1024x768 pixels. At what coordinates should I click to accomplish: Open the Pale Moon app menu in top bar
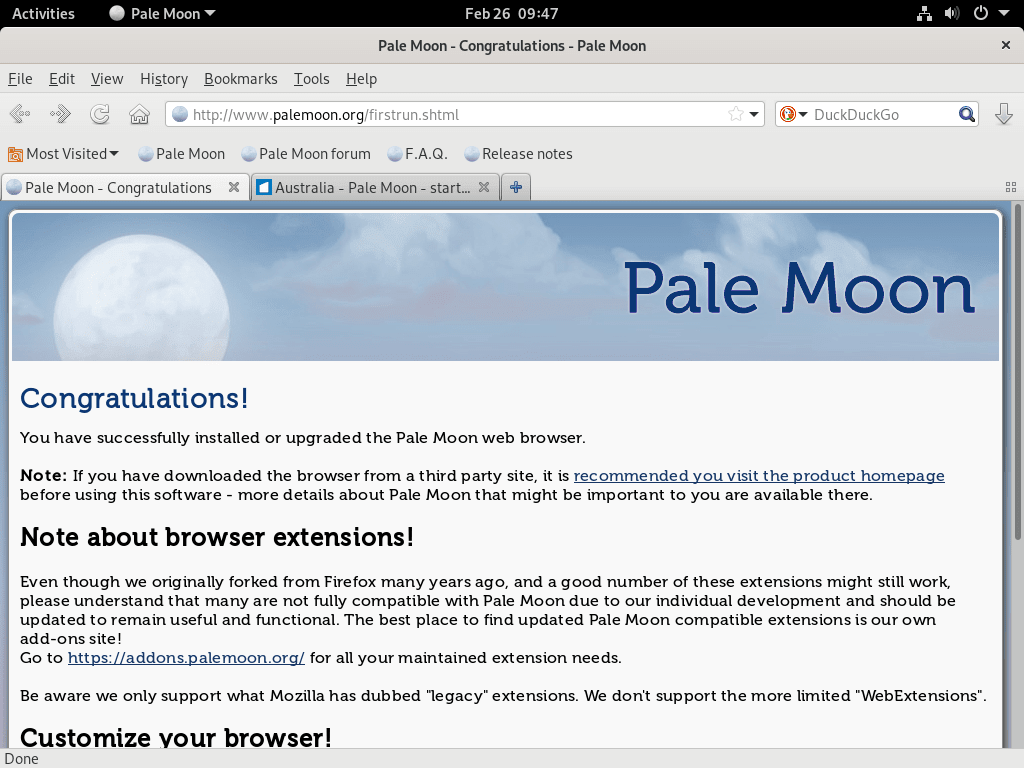[162, 14]
